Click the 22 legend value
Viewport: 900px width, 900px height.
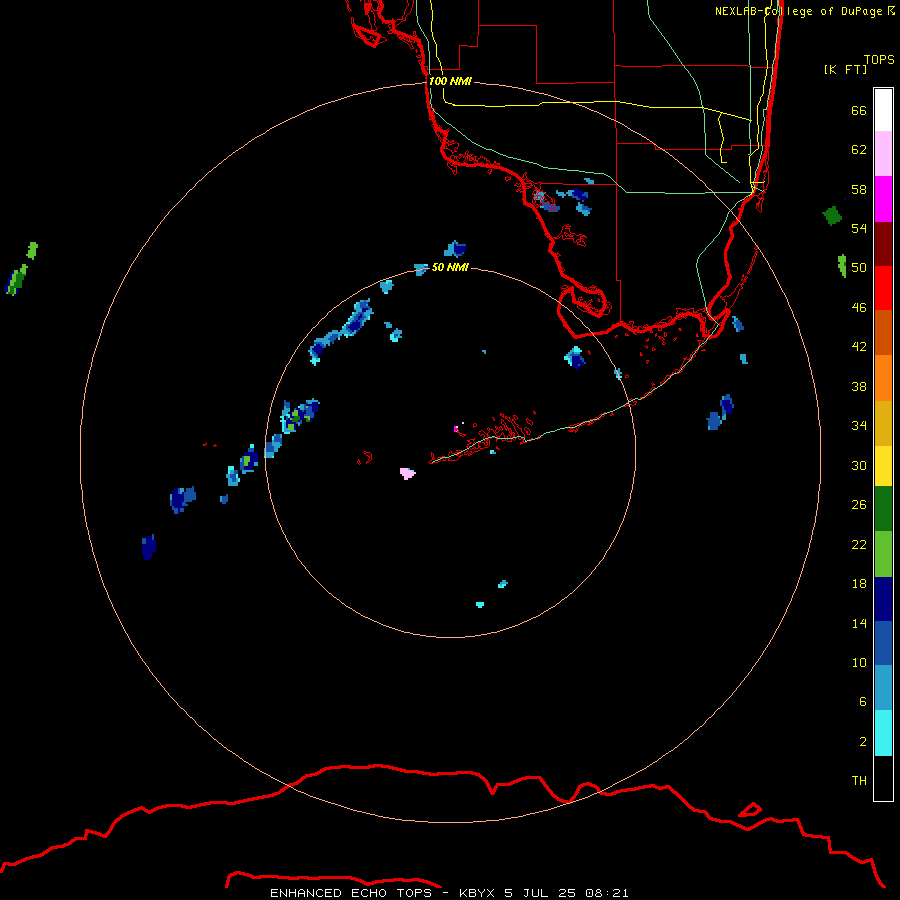[859, 544]
